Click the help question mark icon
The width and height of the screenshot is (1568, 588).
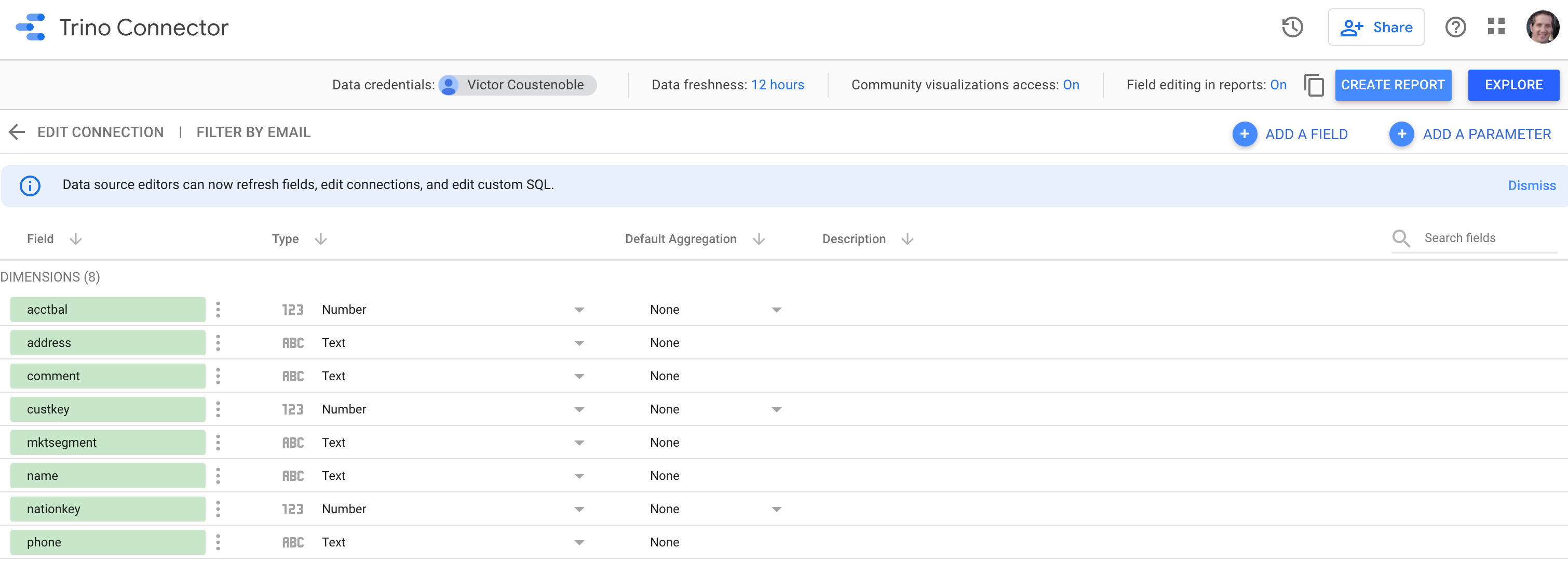pyautogui.click(x=1455, y=28)
